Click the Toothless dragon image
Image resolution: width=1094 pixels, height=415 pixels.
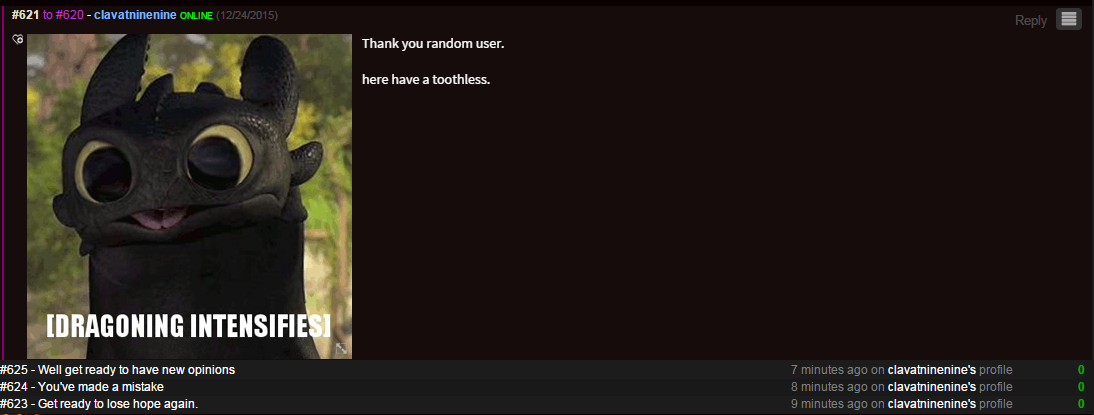coord(189,196)
